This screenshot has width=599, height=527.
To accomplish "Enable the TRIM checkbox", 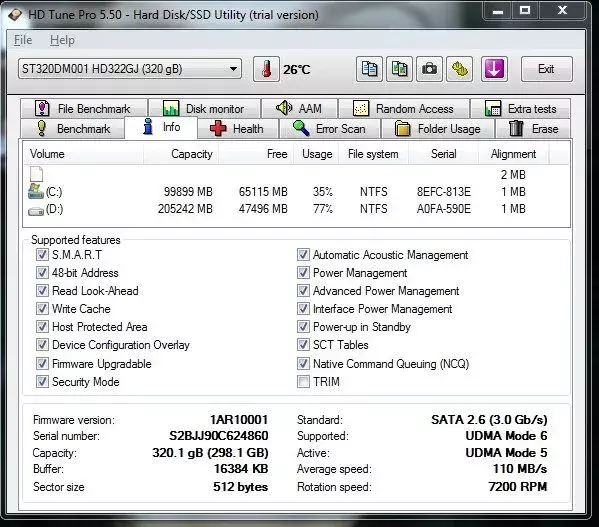I will tap(303, 382).
